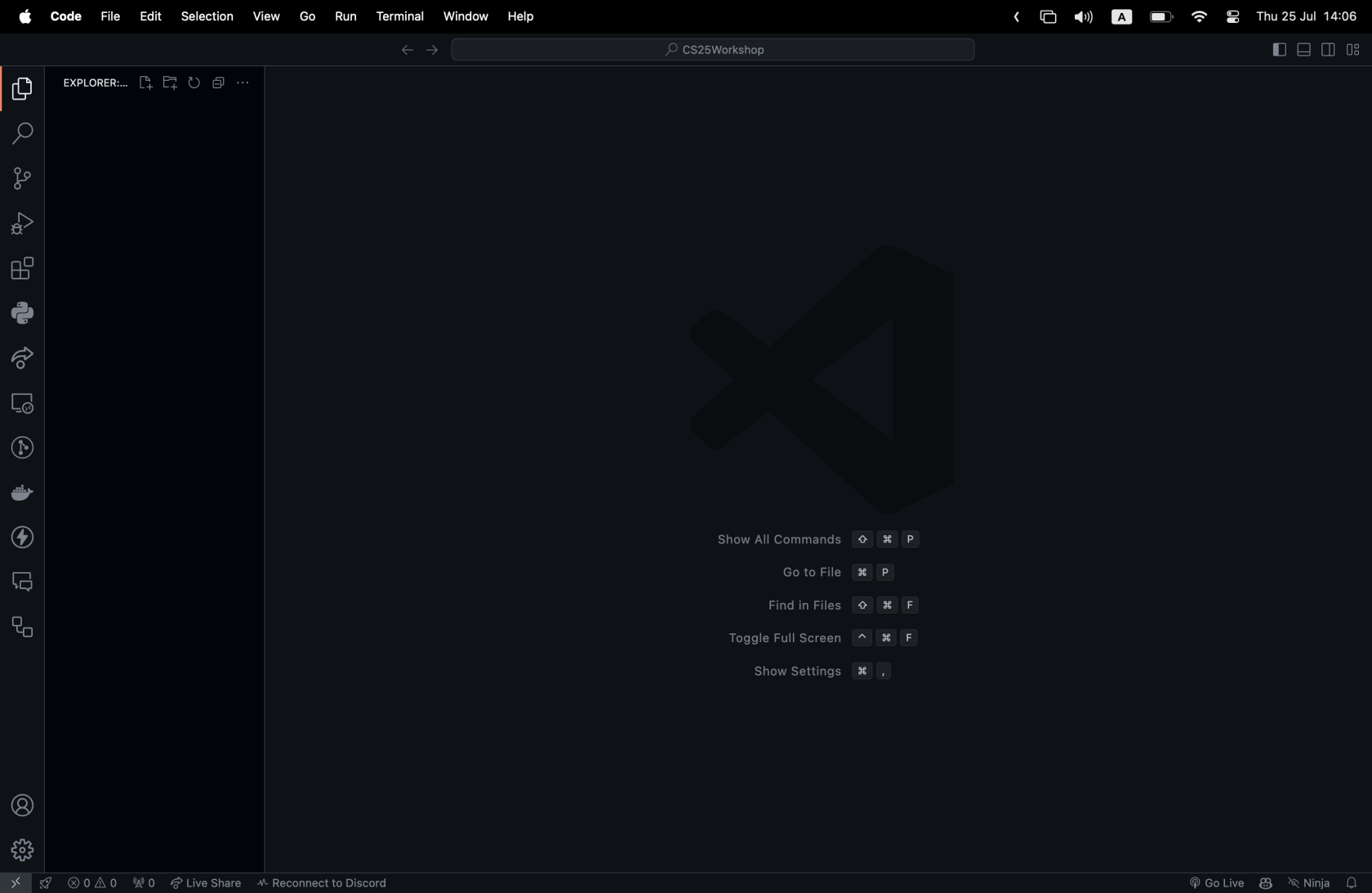Open the Remote Explorer view

22,403
